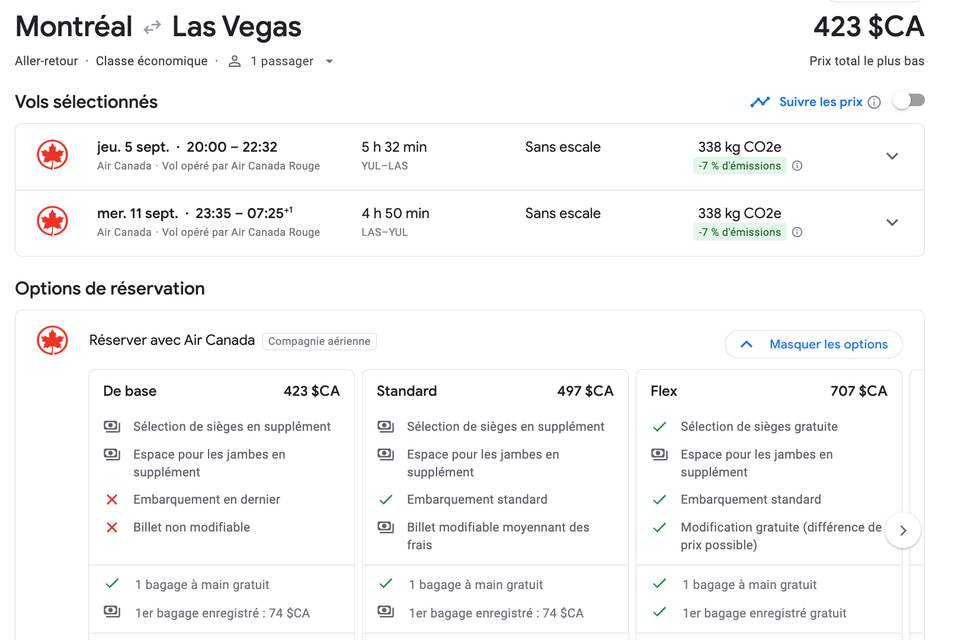This screenshot has height=640, width=980.
Task: Click the Air Canada logo on the outbound flight
Action: (x=51, y=156)
